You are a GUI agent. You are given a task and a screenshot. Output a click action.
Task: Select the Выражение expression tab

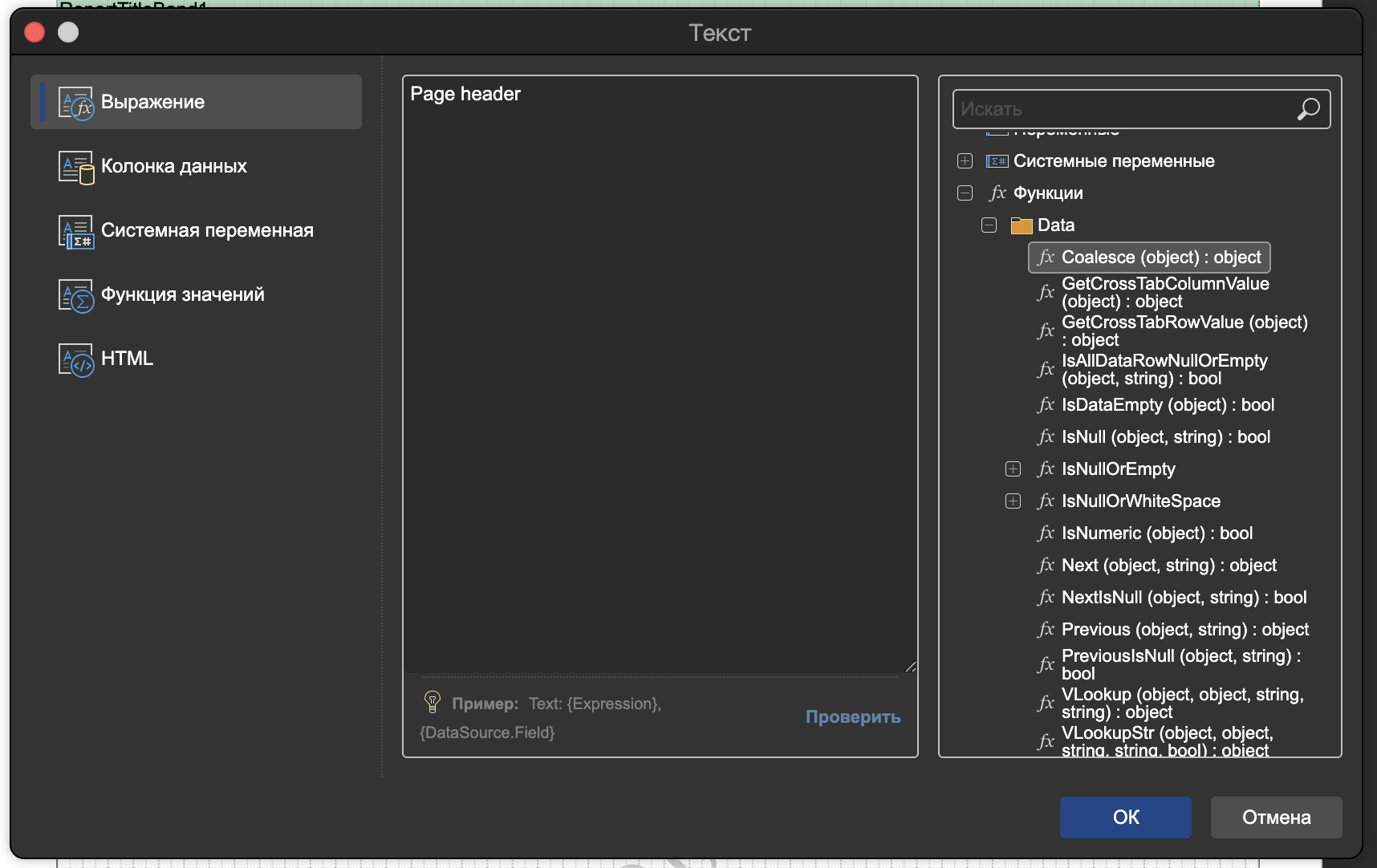[196, 102]
